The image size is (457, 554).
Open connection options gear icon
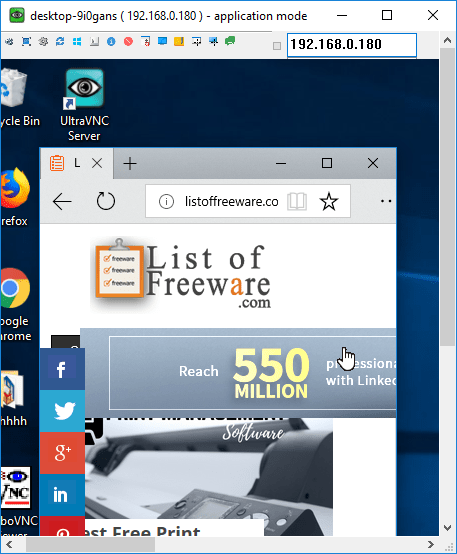(x=43, y=42)
